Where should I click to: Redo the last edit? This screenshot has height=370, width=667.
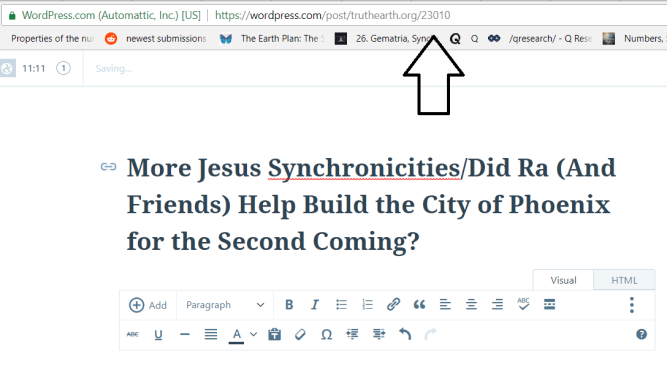[x=430, y=334]
